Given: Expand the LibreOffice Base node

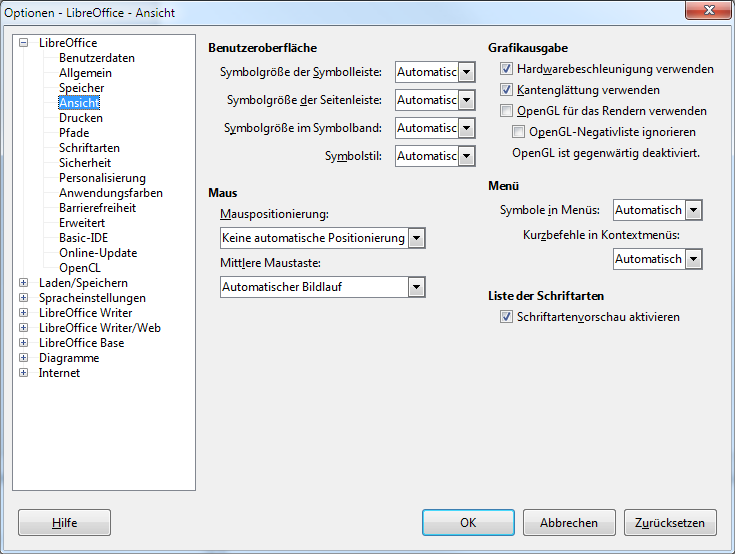Looking at the screenshot, I should (23, 343).
